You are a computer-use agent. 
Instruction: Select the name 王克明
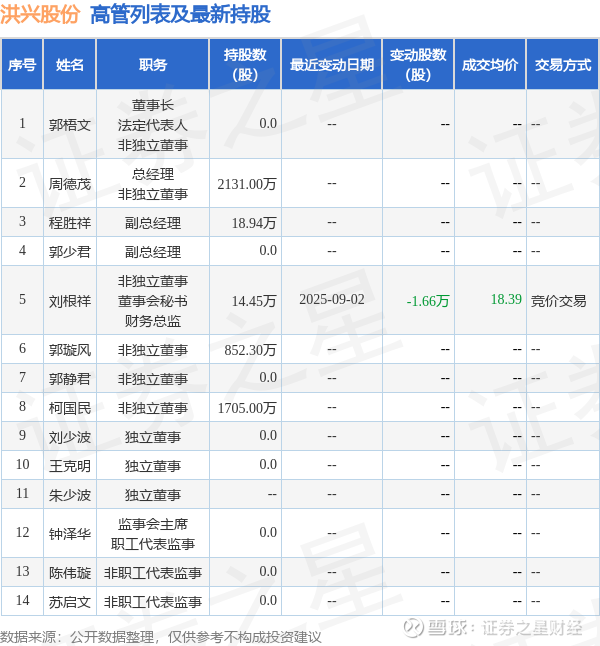click(70, 466)
